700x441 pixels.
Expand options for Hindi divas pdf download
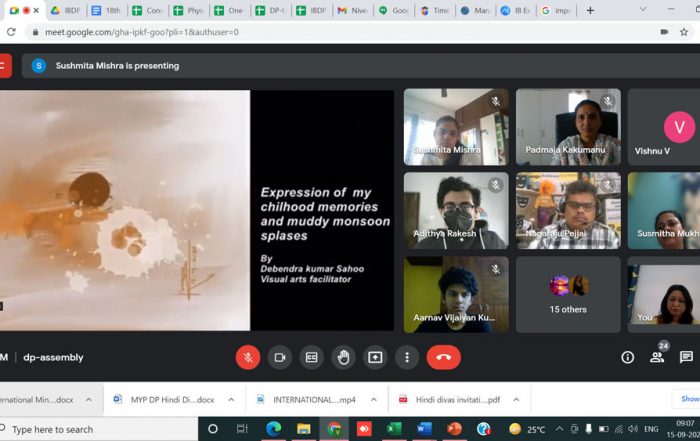coord(516,399)
